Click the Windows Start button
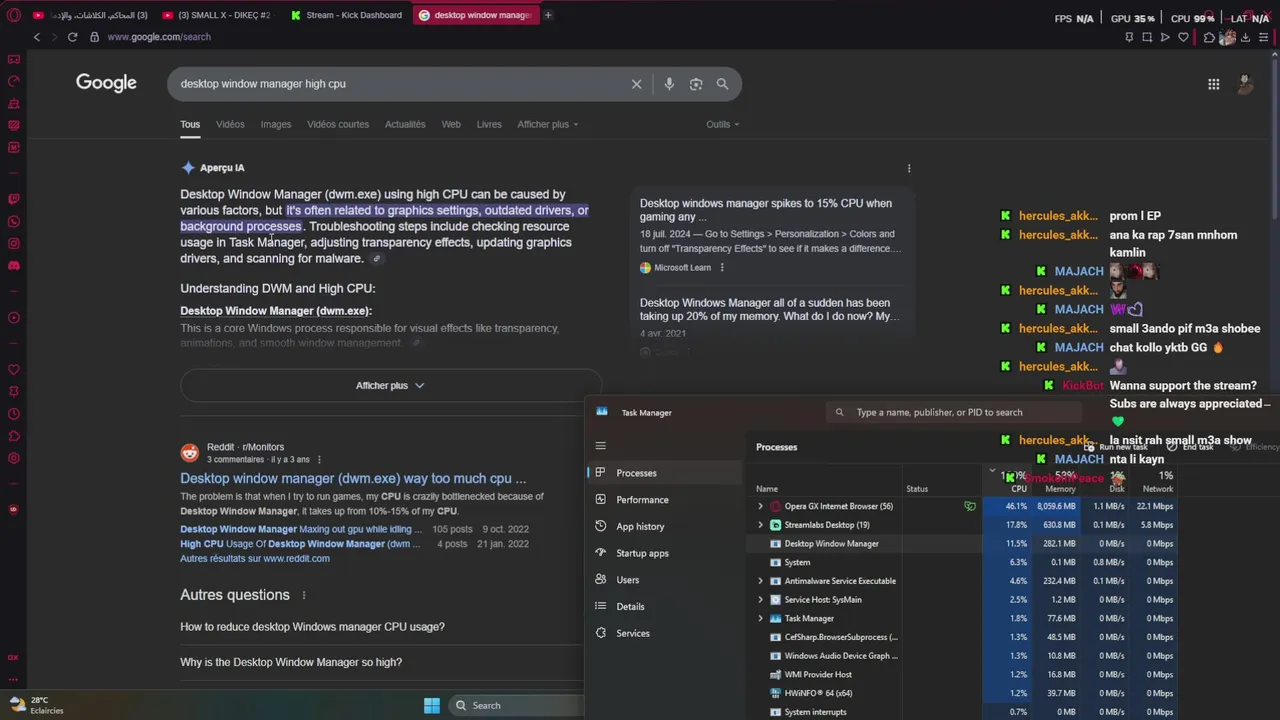 tap(432, 706)
